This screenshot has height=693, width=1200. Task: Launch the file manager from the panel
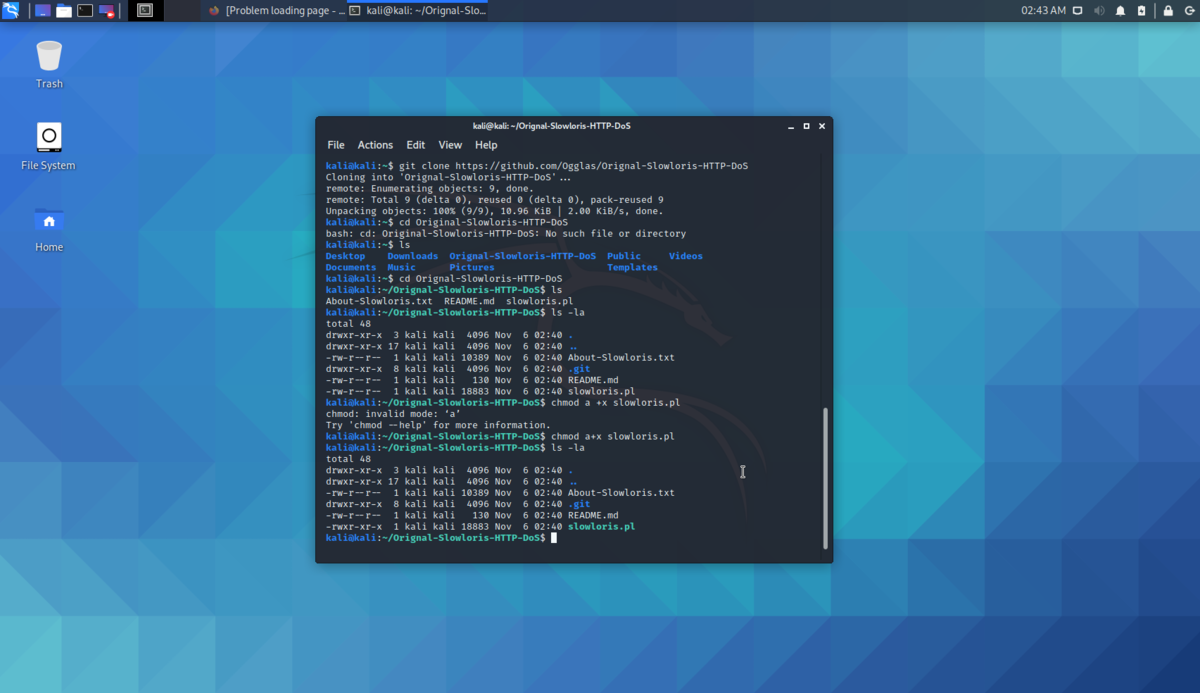pos(64,11)
